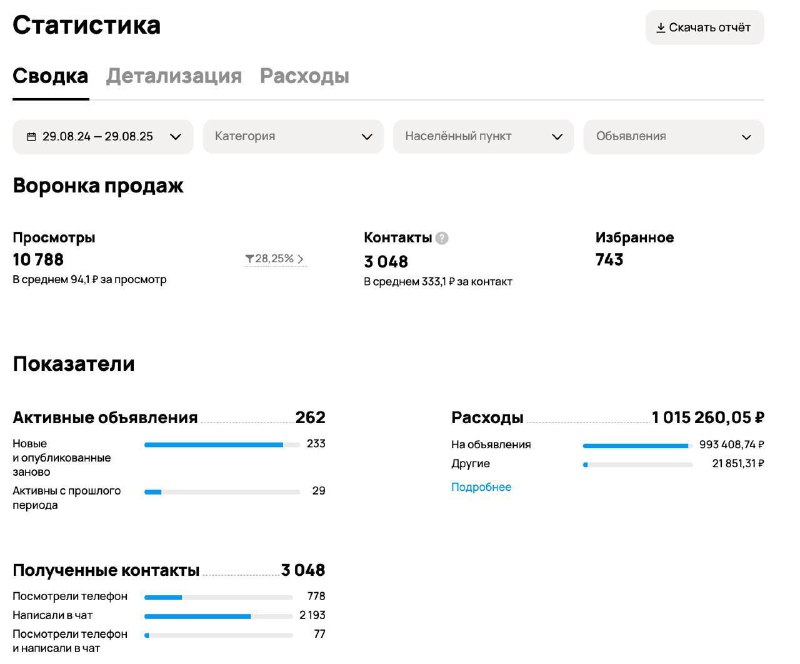Click the Скачать отчёт button
Screen dimensions: 800x664
coord(705,28)
